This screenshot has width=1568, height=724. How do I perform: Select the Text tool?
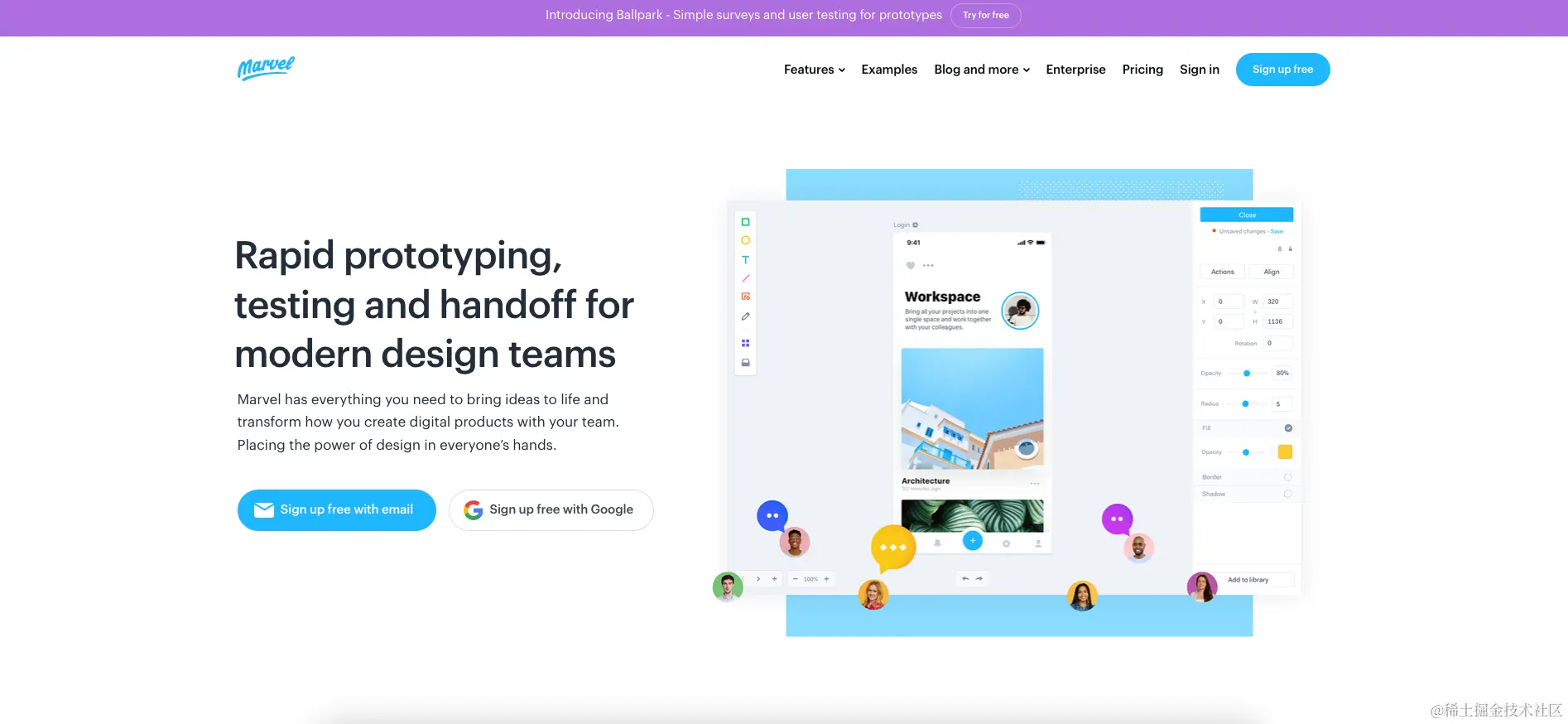tap(745, 259)
